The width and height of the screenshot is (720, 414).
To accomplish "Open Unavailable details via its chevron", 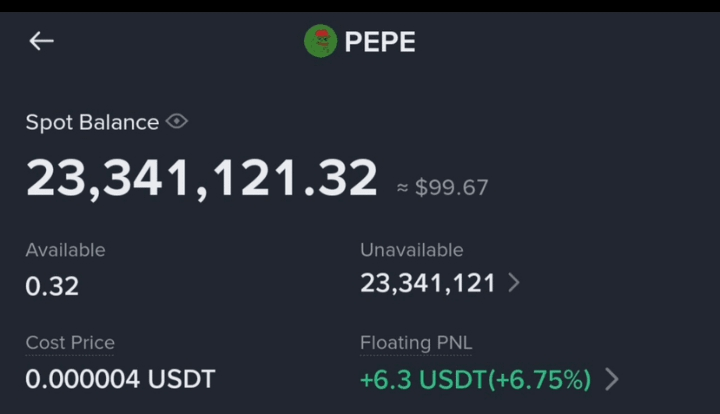I will 514,283.
